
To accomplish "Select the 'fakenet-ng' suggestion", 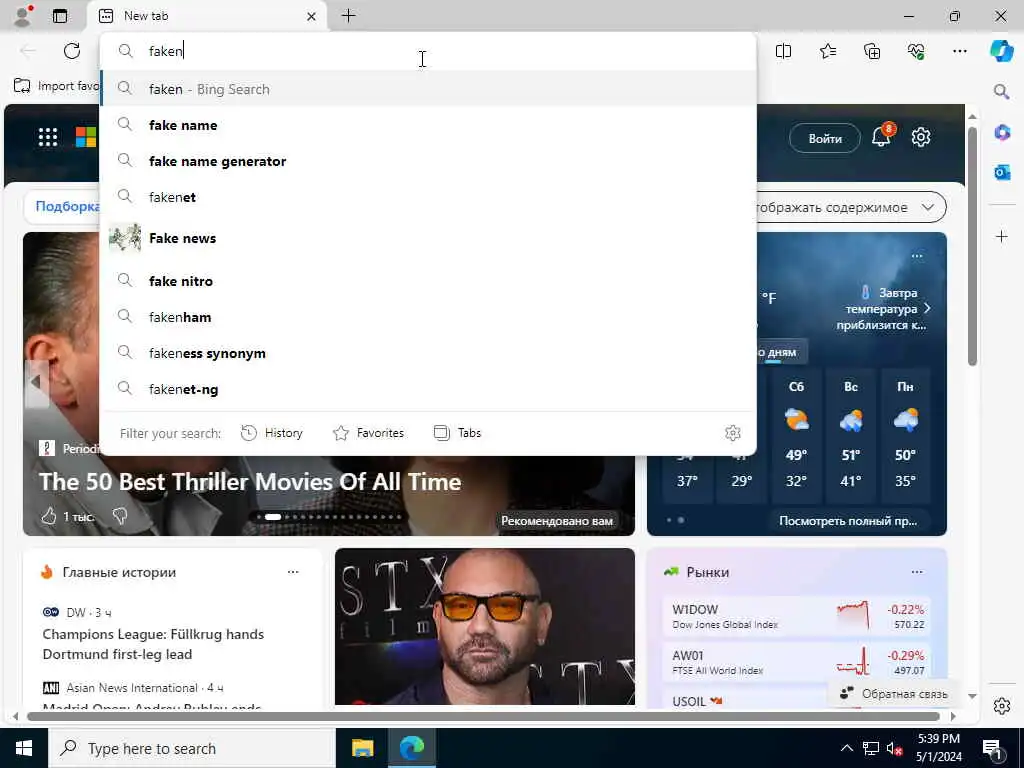I will click(x=428, y=389).
